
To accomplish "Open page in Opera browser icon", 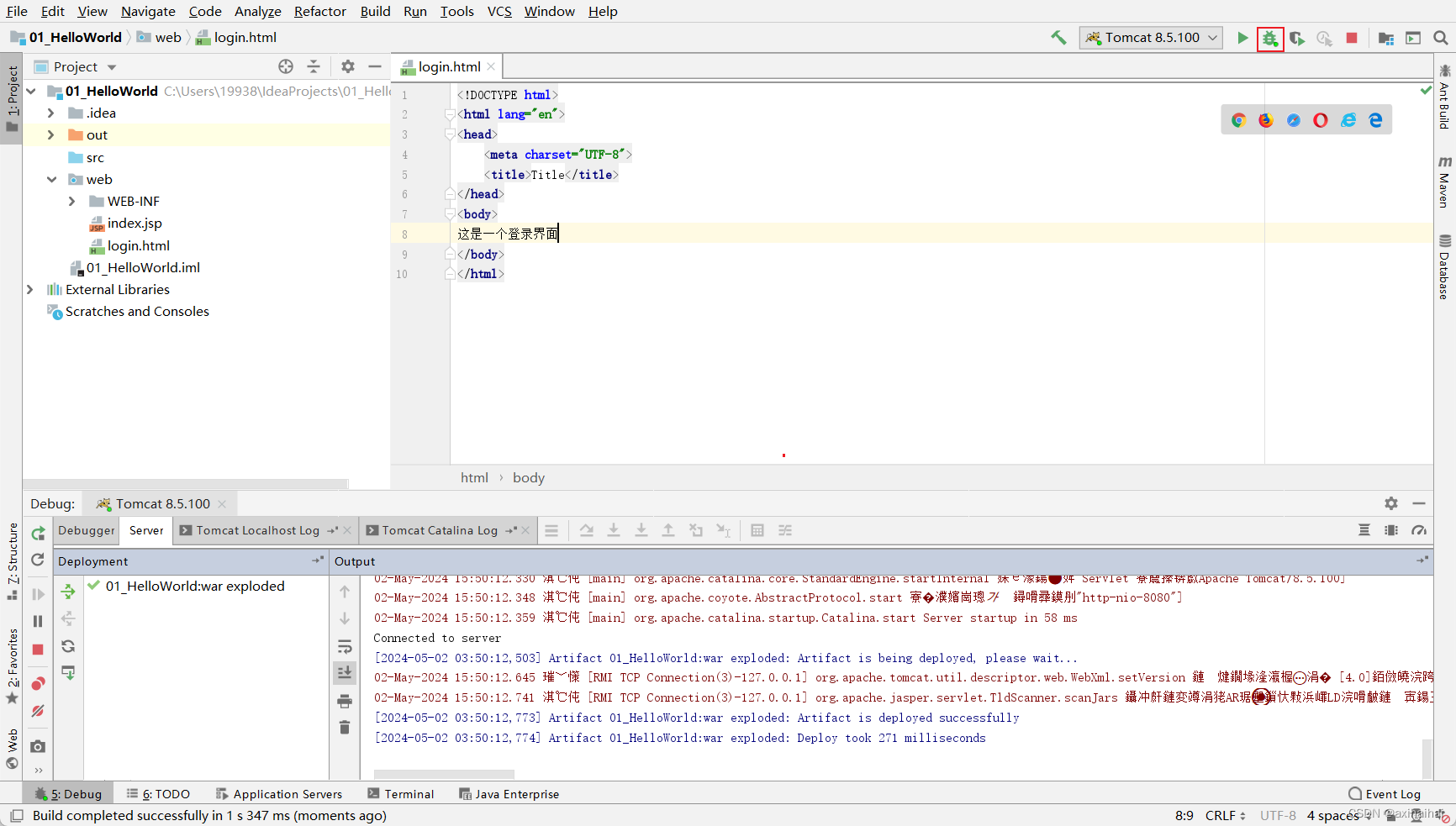I will (1321, 120).
